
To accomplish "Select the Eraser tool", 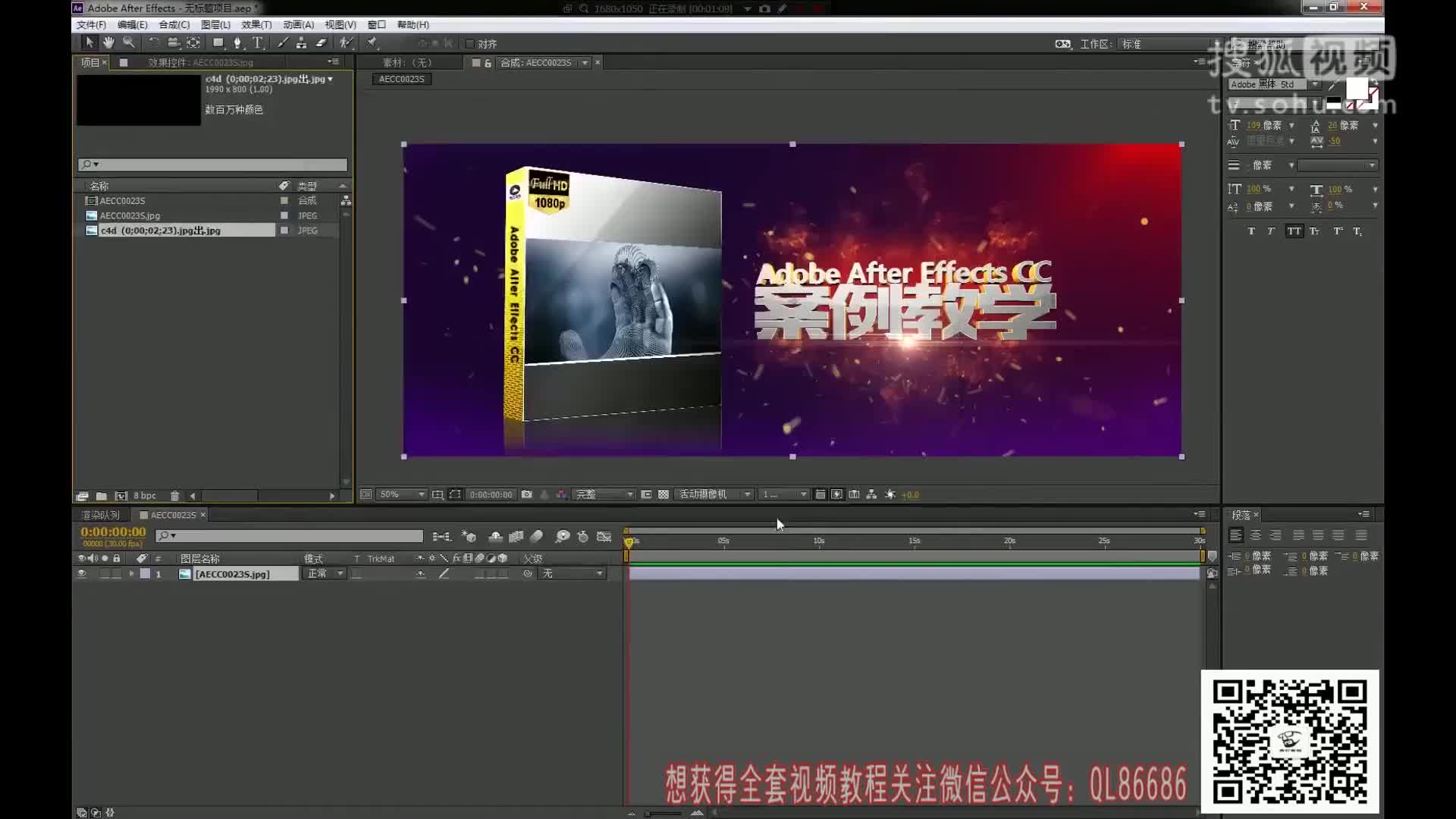I will (x=321, y=42).
